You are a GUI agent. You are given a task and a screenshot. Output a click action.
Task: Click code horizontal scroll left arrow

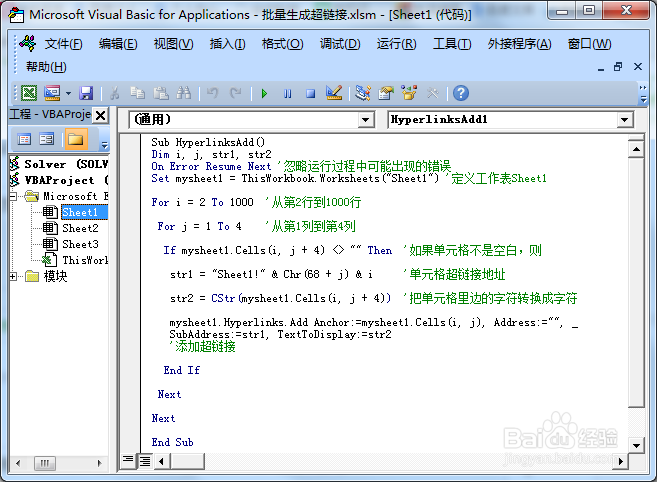(161, 461)
